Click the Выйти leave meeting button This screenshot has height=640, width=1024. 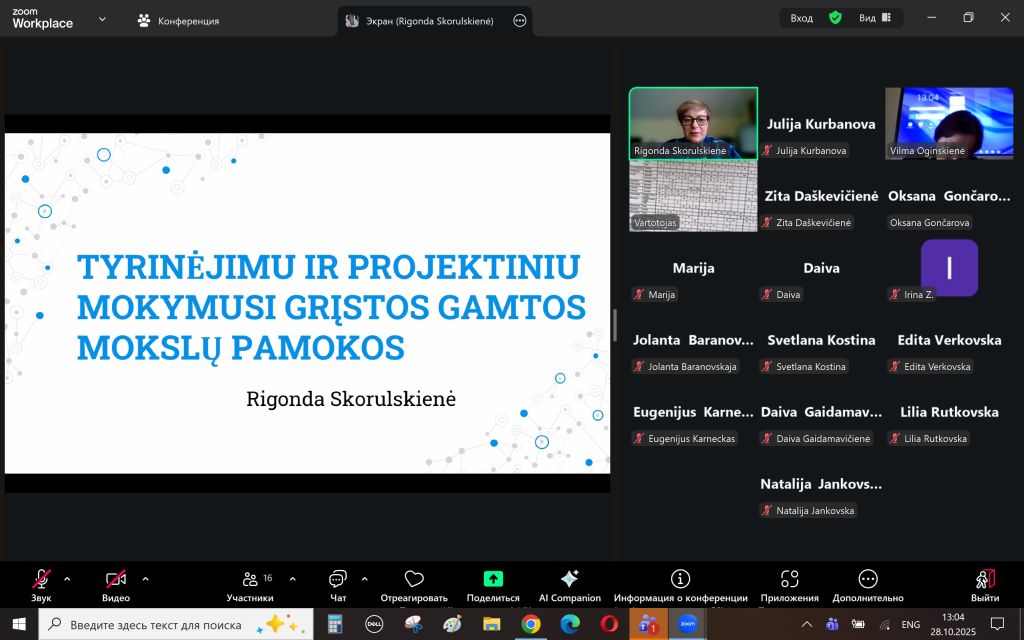[x=984, y=580]
